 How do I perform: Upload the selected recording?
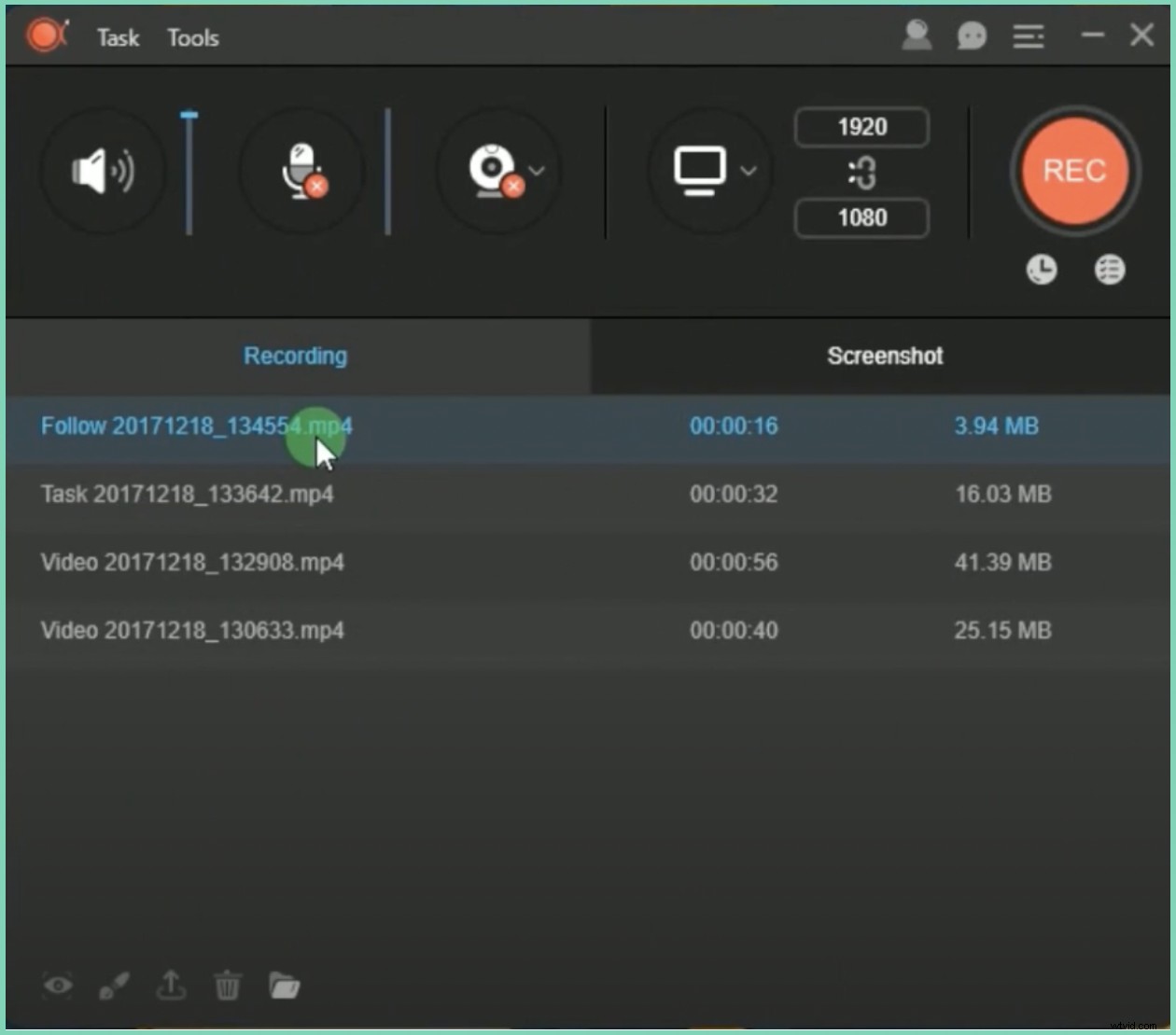coord(171,985)
